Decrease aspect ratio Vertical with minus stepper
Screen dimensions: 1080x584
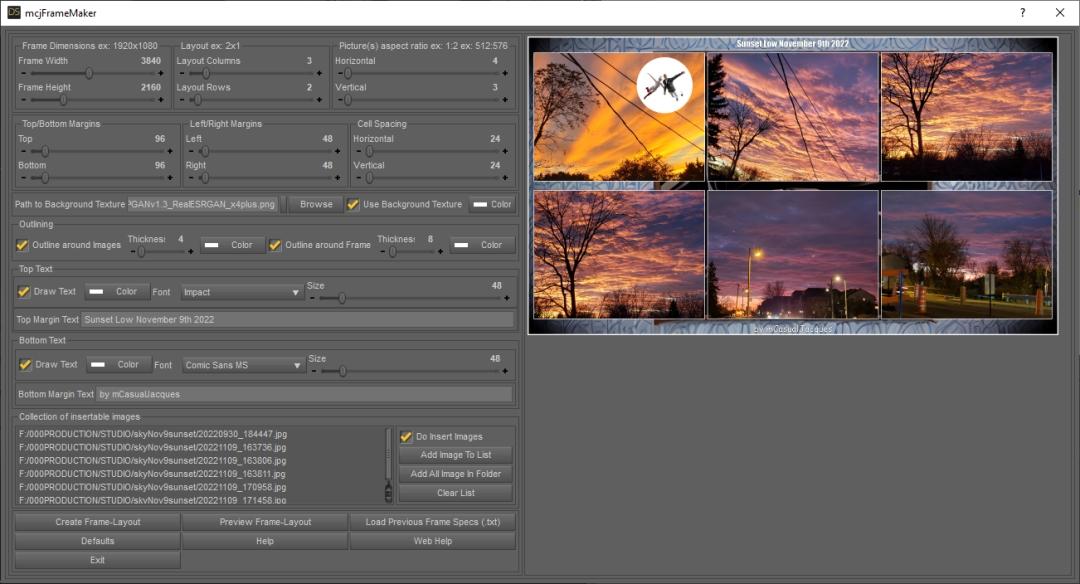tap(340, 100)
